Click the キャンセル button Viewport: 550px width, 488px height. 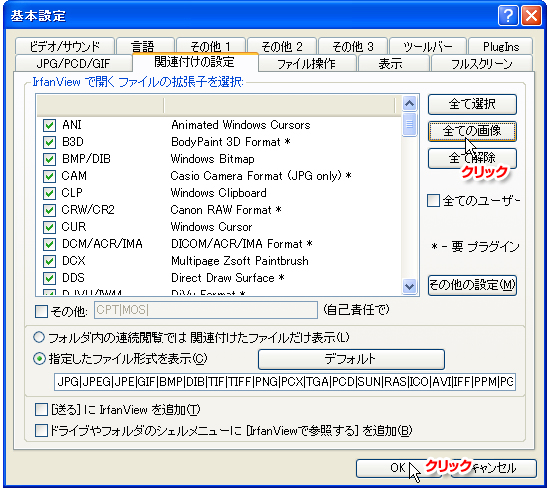pyautogui.click(x=494, y=468)
